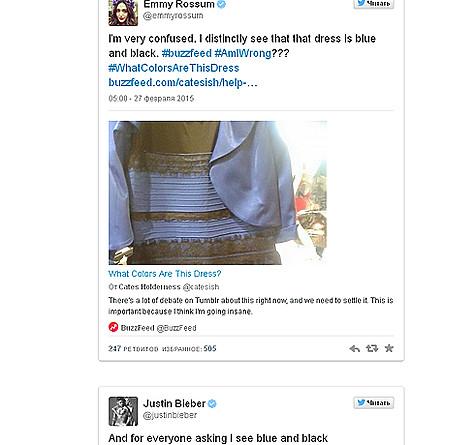The image size is (475, 445).
Task: Click the @emmyrossum handle
Action: (x=173, y=16)
